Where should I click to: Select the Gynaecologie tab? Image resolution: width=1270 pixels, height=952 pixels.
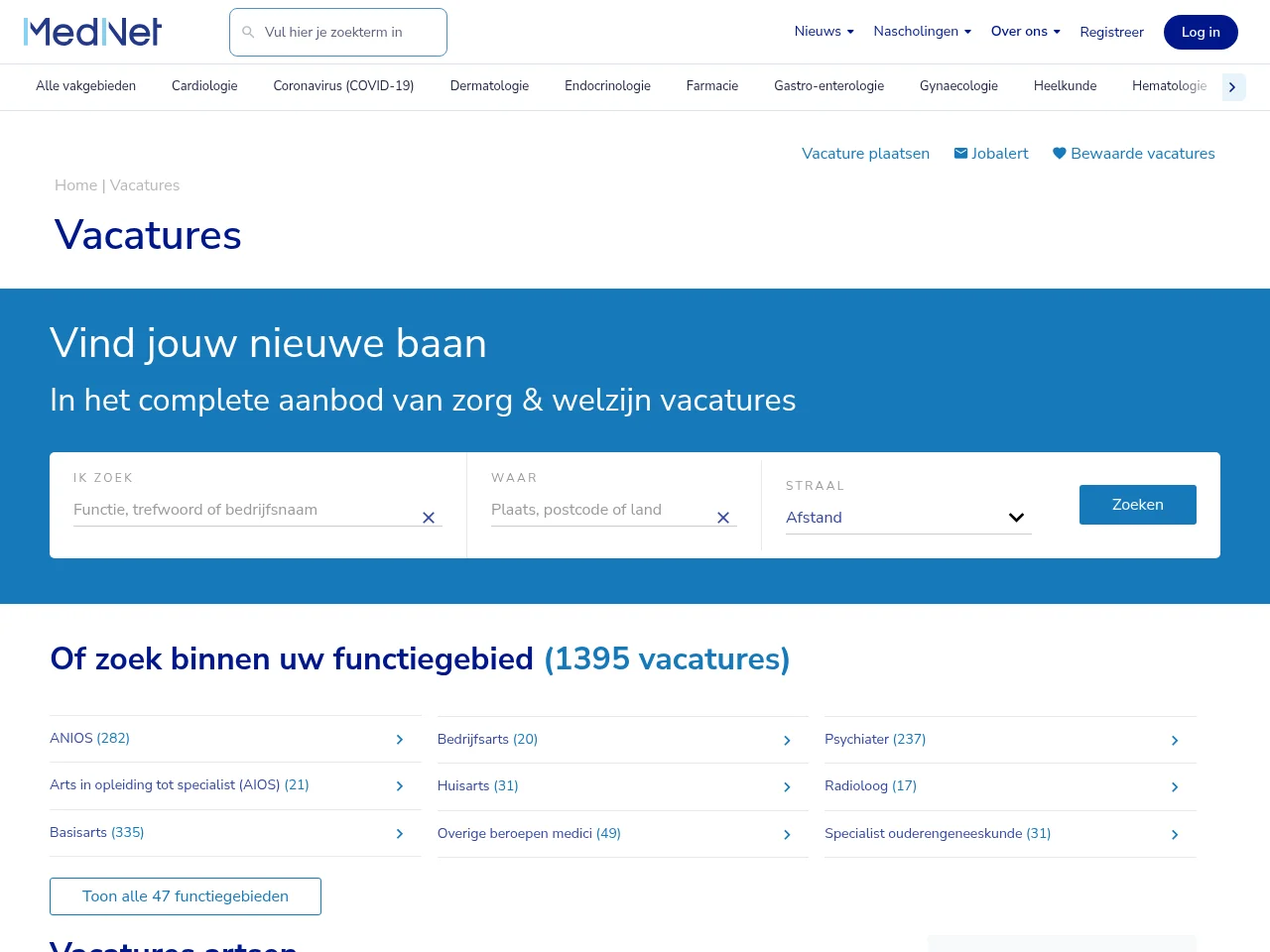coord(958,86)
